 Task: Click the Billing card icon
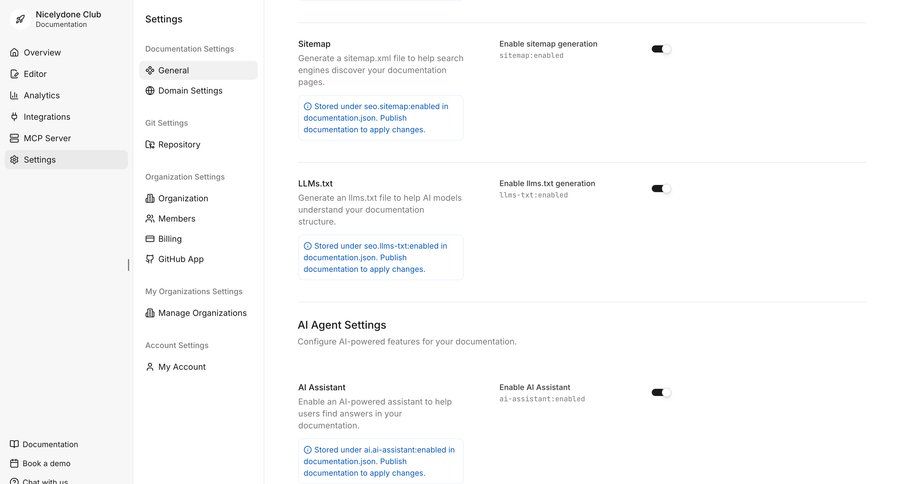click(150, 239)
